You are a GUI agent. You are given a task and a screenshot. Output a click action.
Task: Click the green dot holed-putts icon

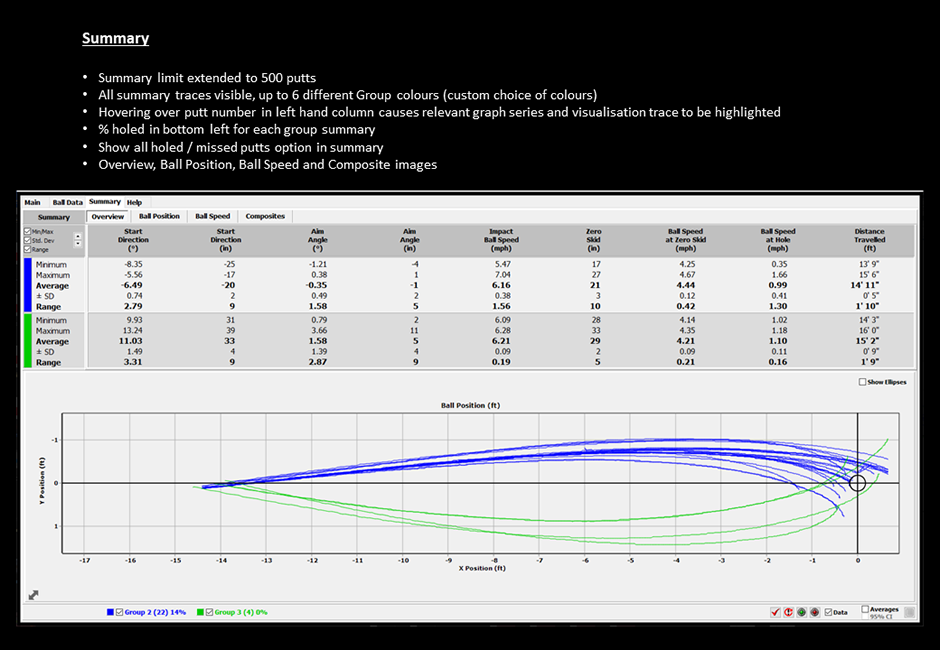[801, 612]
